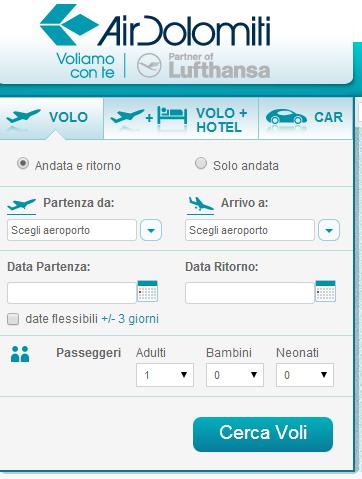Click the passengers people icon

click(20, 354)
